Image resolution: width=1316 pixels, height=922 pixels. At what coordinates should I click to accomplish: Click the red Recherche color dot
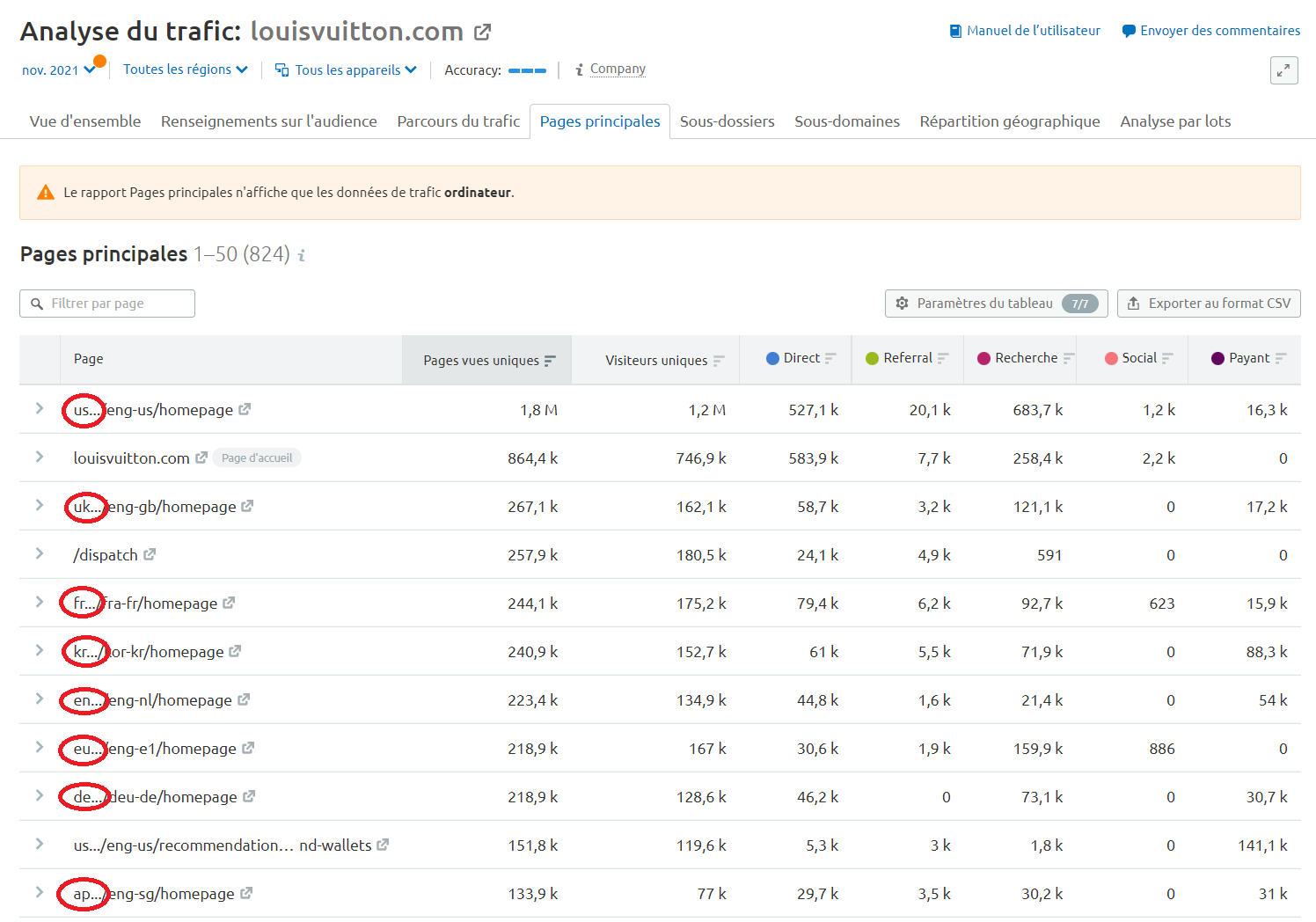pyautogui.click(x=984, y=358)
